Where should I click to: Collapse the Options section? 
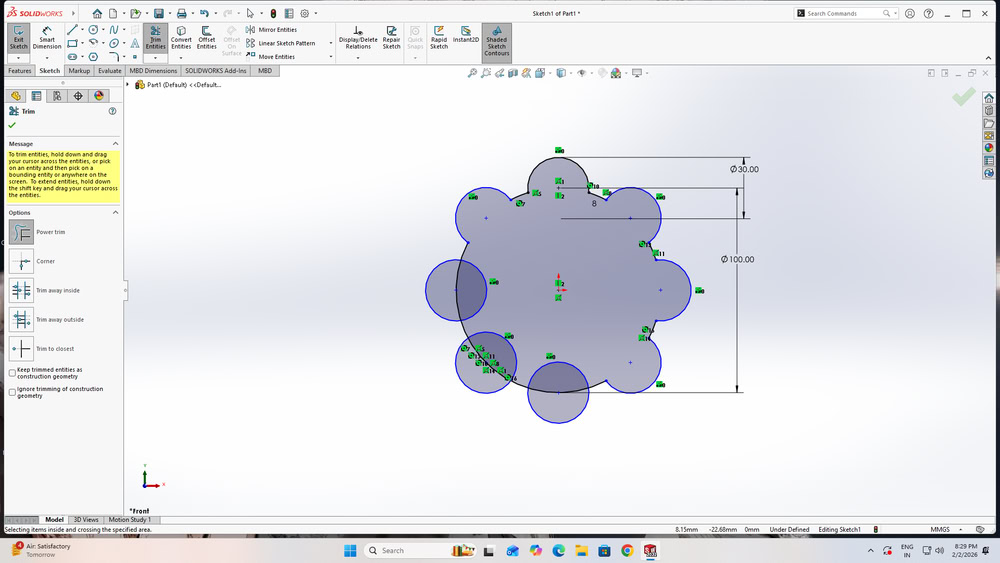tap(115, 212)
